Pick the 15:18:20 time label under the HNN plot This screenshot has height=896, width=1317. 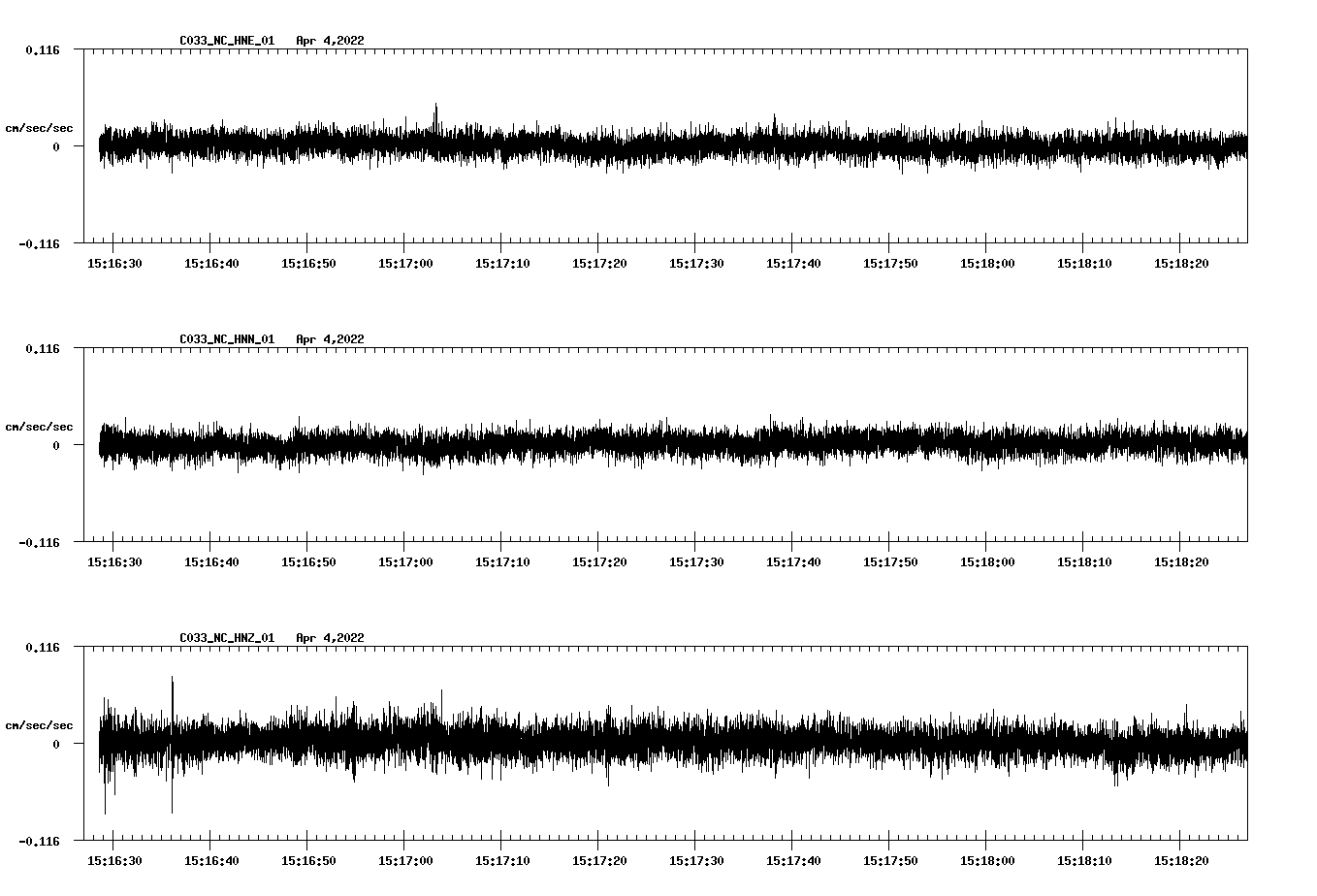pyautogui.click(x=1181, y=561)
